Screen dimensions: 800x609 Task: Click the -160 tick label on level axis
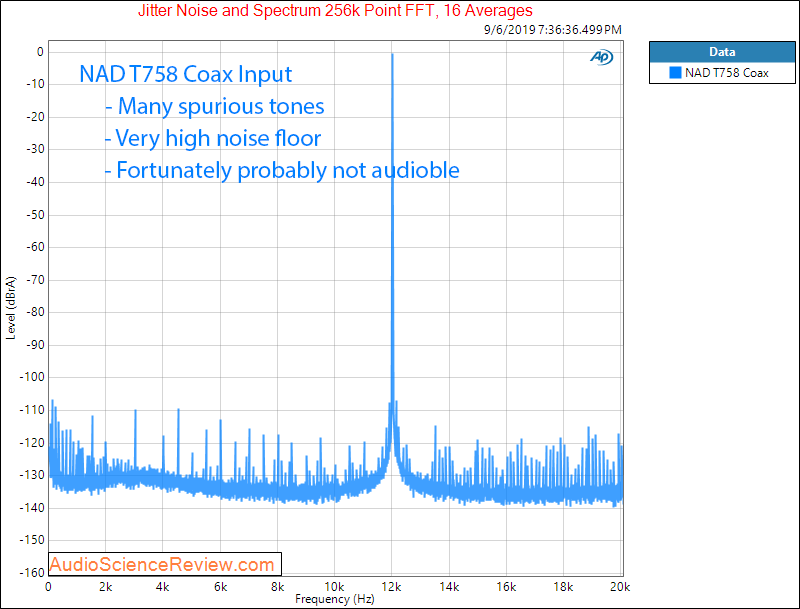32,572
